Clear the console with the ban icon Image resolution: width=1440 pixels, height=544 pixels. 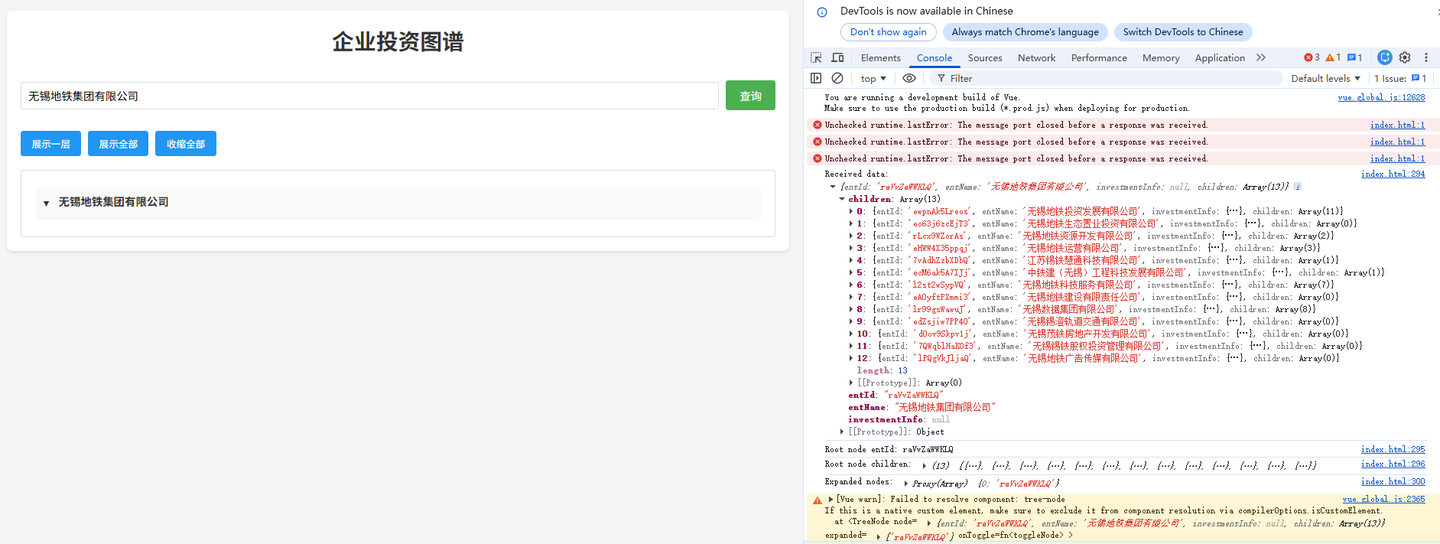[x=838, y=78]
